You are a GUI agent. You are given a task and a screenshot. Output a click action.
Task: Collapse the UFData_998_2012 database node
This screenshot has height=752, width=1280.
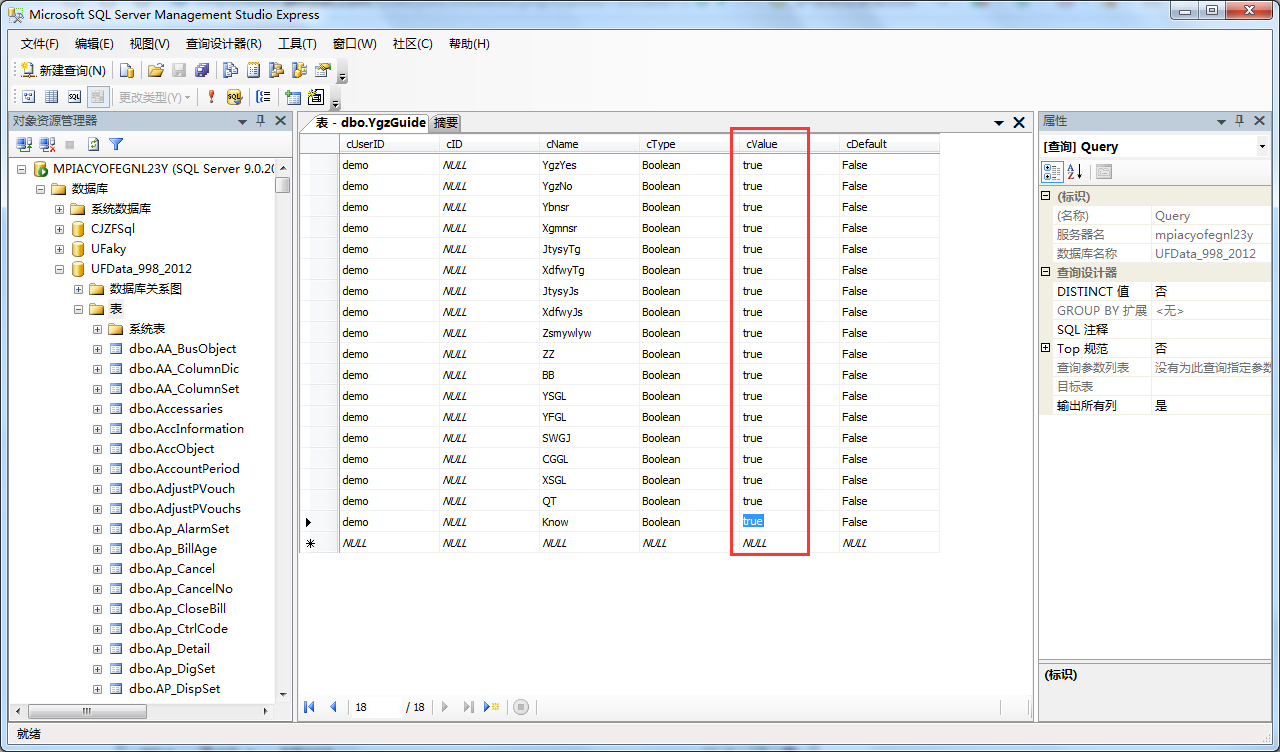59,269
